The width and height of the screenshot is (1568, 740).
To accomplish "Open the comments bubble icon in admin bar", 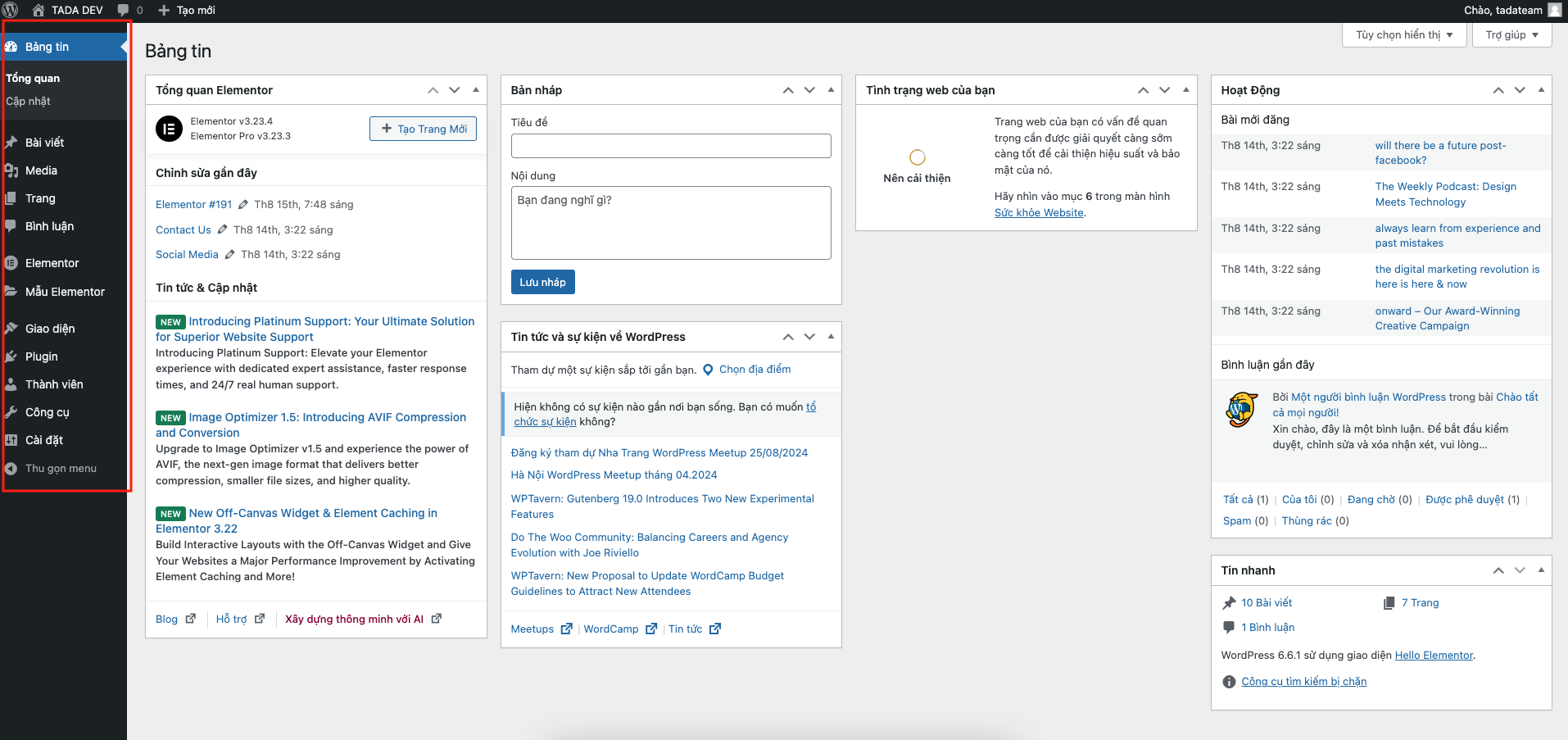I will (124, 11).
